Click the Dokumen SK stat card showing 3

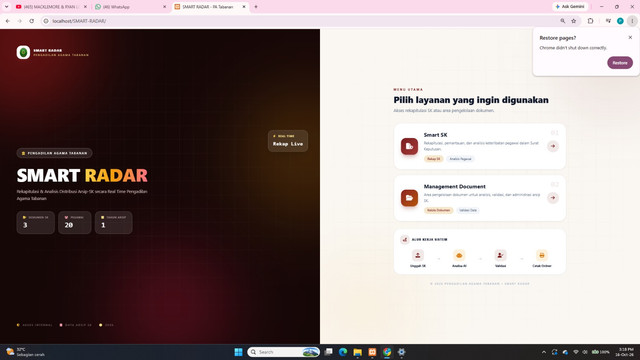(36, 222)
